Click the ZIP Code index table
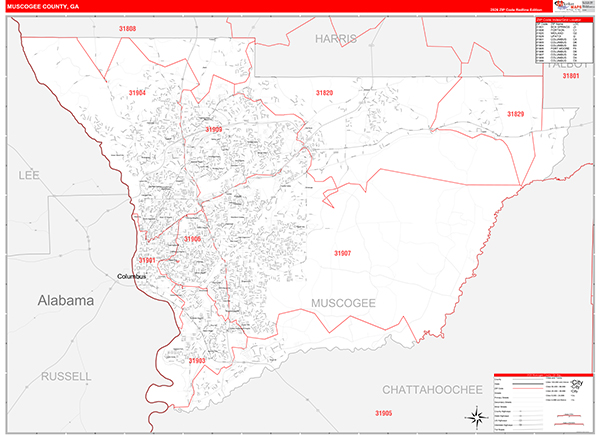Viewport: 600px width, 435px height. click(x=564, y=40)
